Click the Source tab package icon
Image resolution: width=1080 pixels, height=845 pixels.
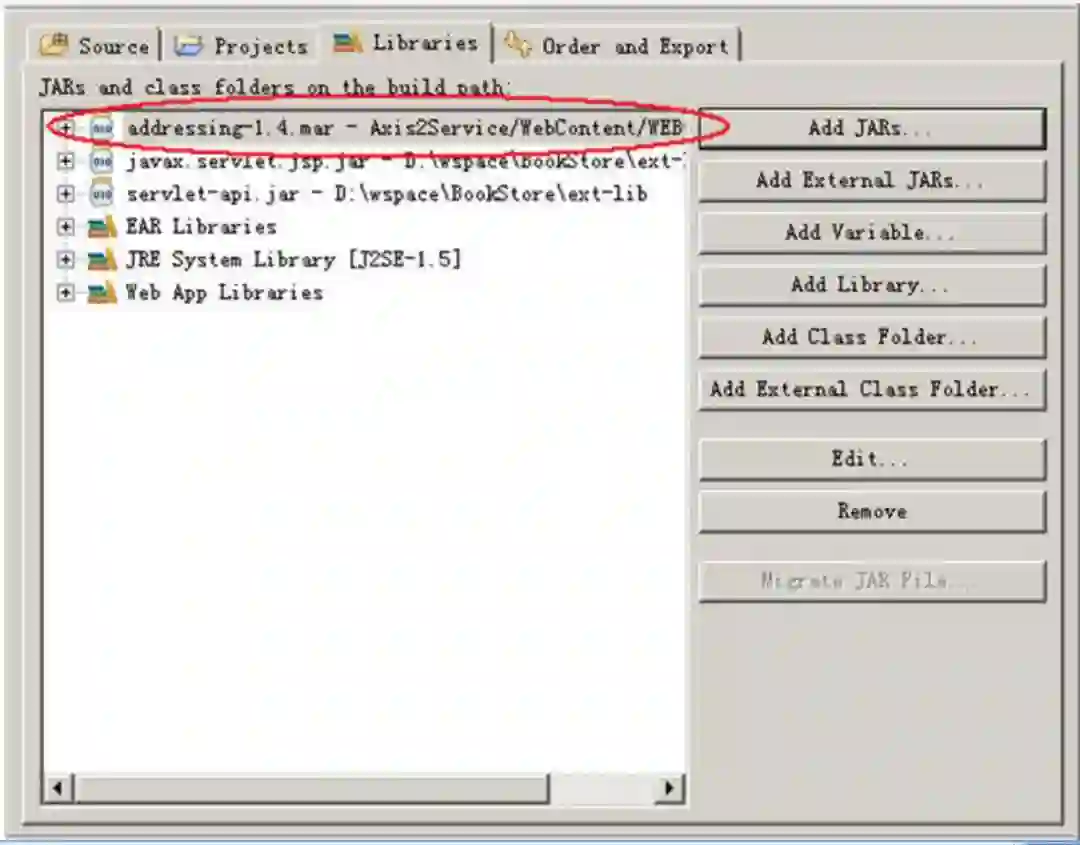pos(54,45)
